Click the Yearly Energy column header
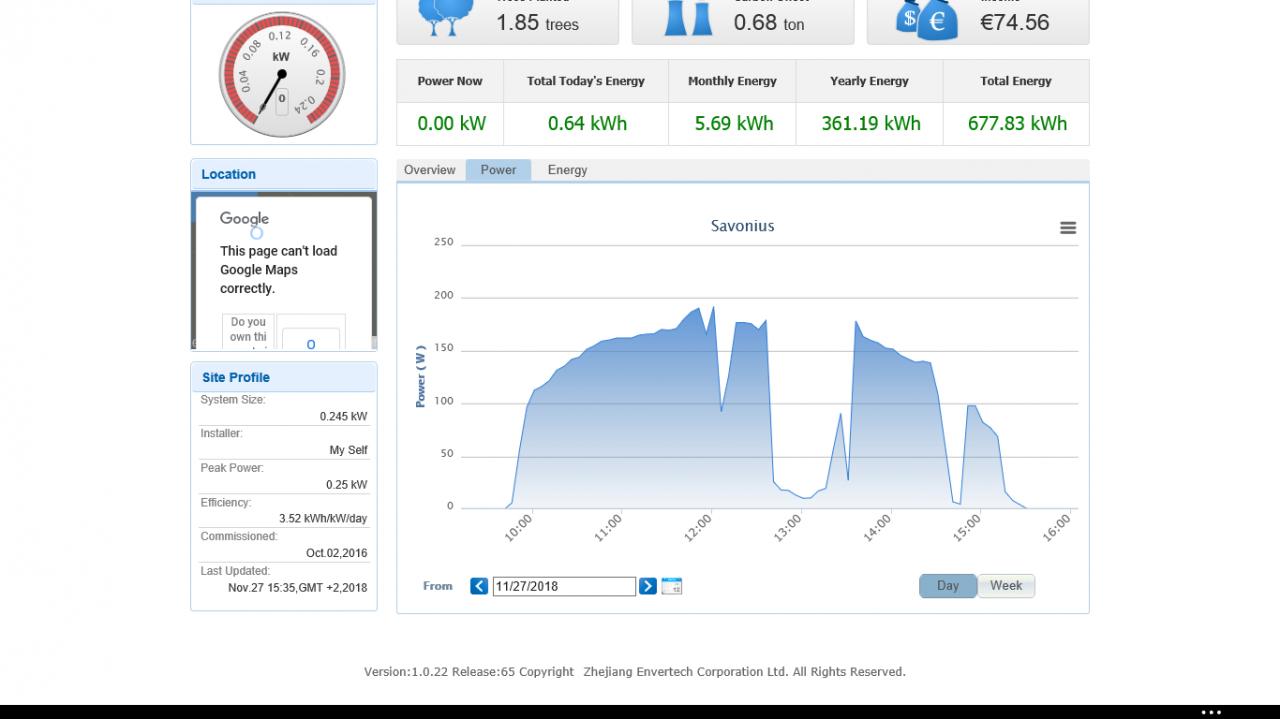The width and height of the screenshot is (1280, 719). [x=869, y=81]
